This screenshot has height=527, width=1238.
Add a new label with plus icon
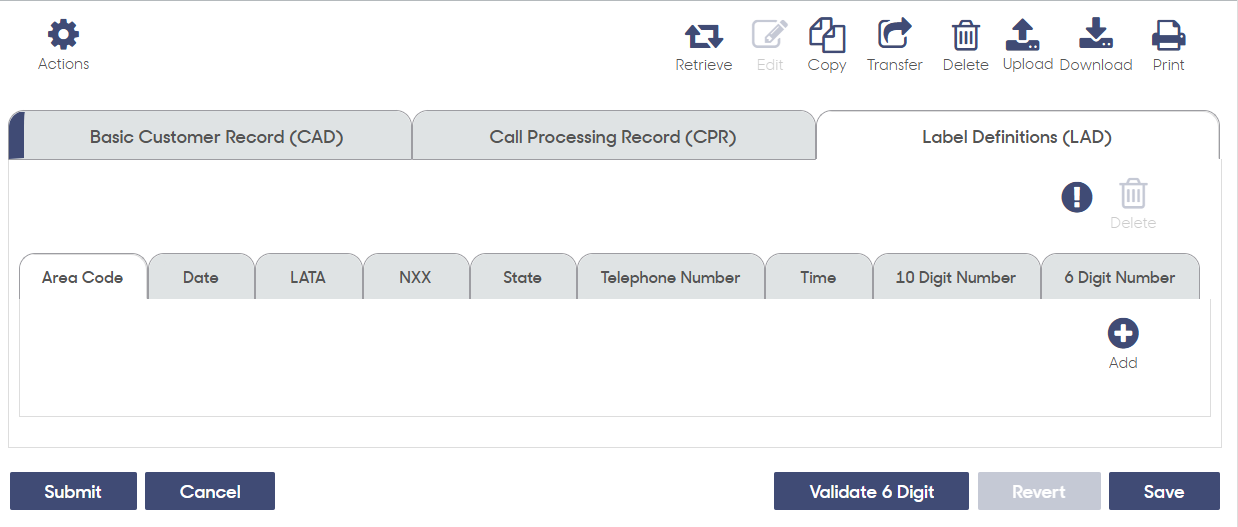pos(1123,334)
